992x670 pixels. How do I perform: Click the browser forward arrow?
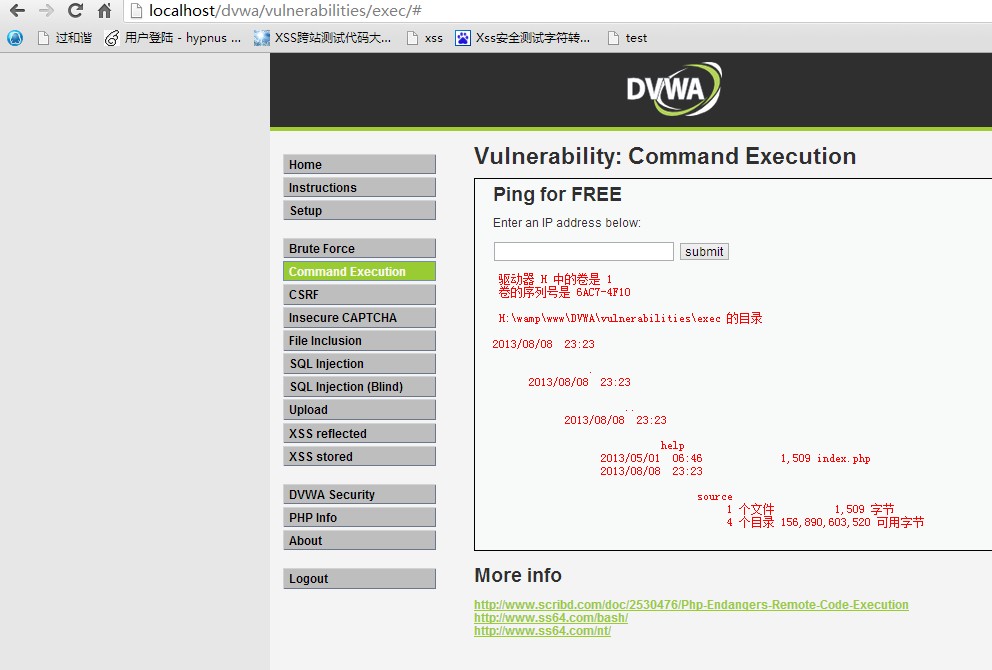[x=46, y=10]
